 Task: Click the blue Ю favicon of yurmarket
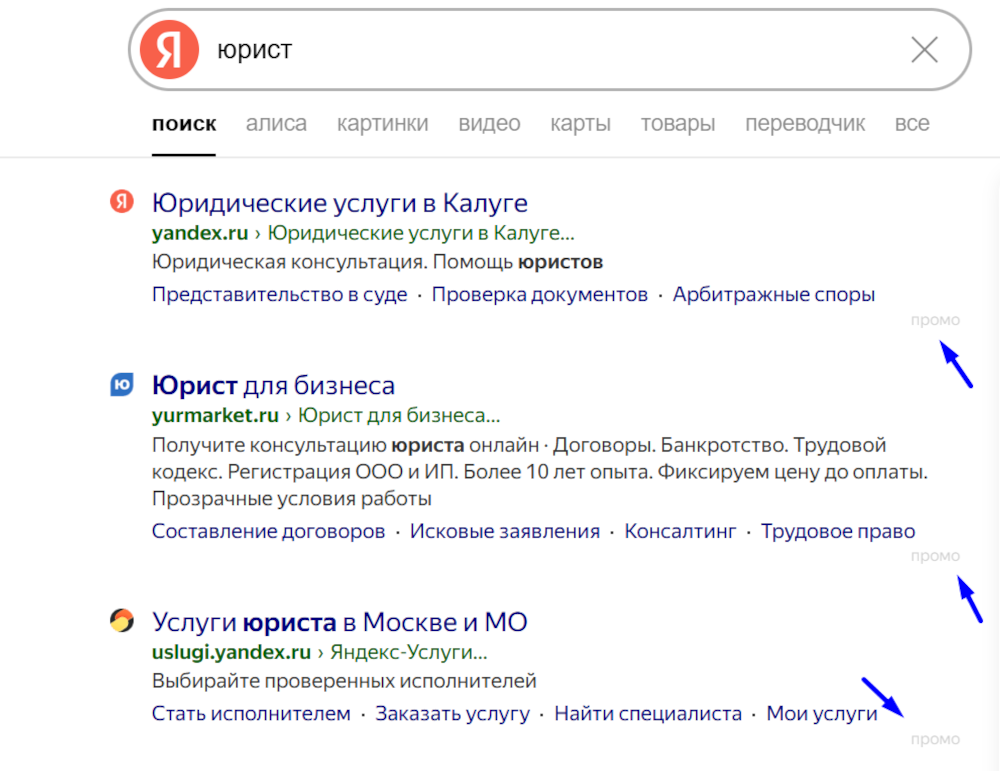point(121,385)
